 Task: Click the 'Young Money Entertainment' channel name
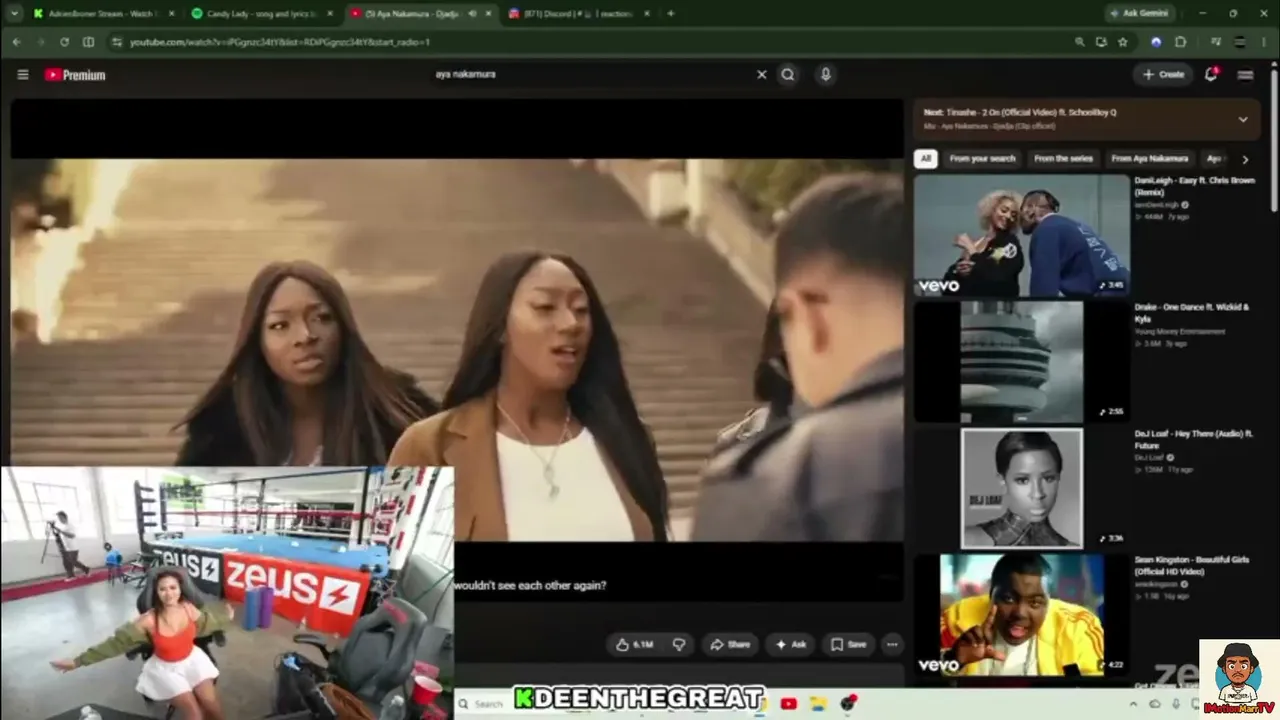coord(1179,331)
